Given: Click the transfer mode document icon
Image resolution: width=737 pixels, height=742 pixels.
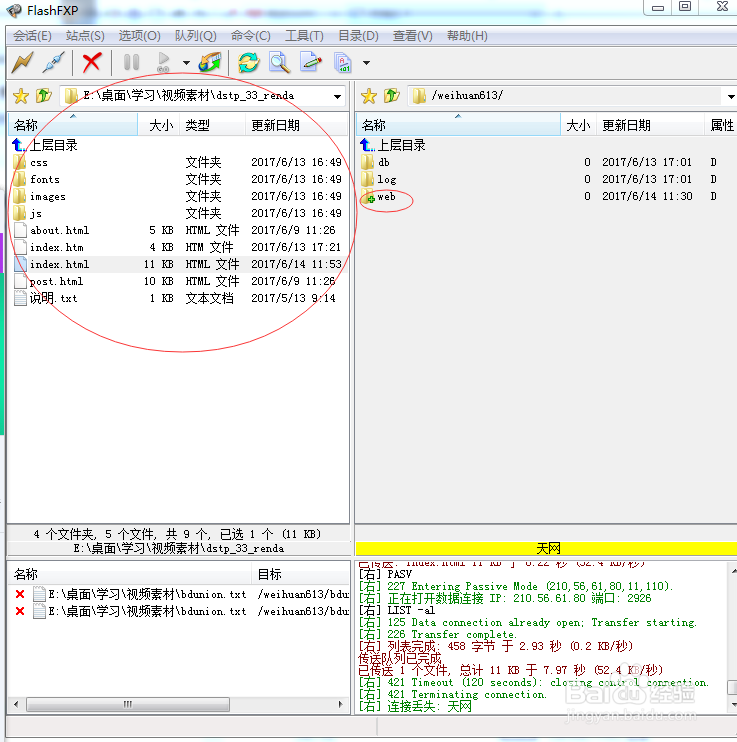Looking at the screenshot, I should (342, 62).
